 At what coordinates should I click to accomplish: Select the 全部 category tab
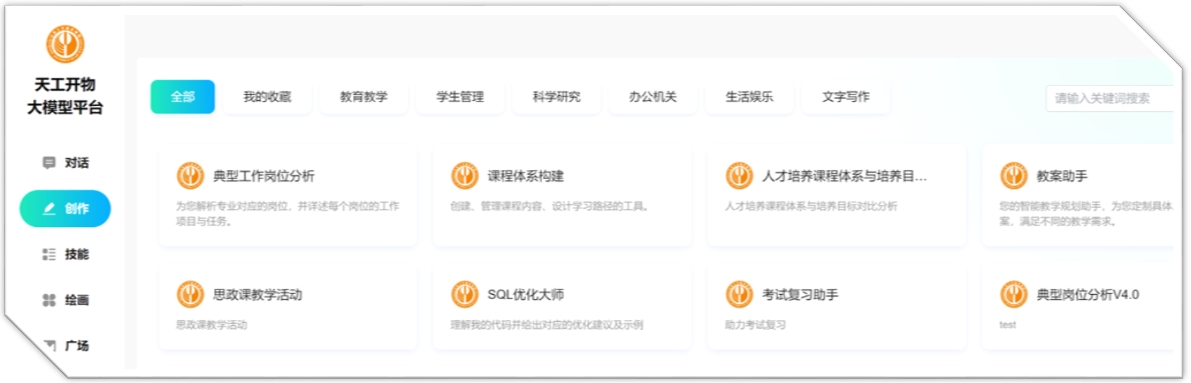(183, 97)
